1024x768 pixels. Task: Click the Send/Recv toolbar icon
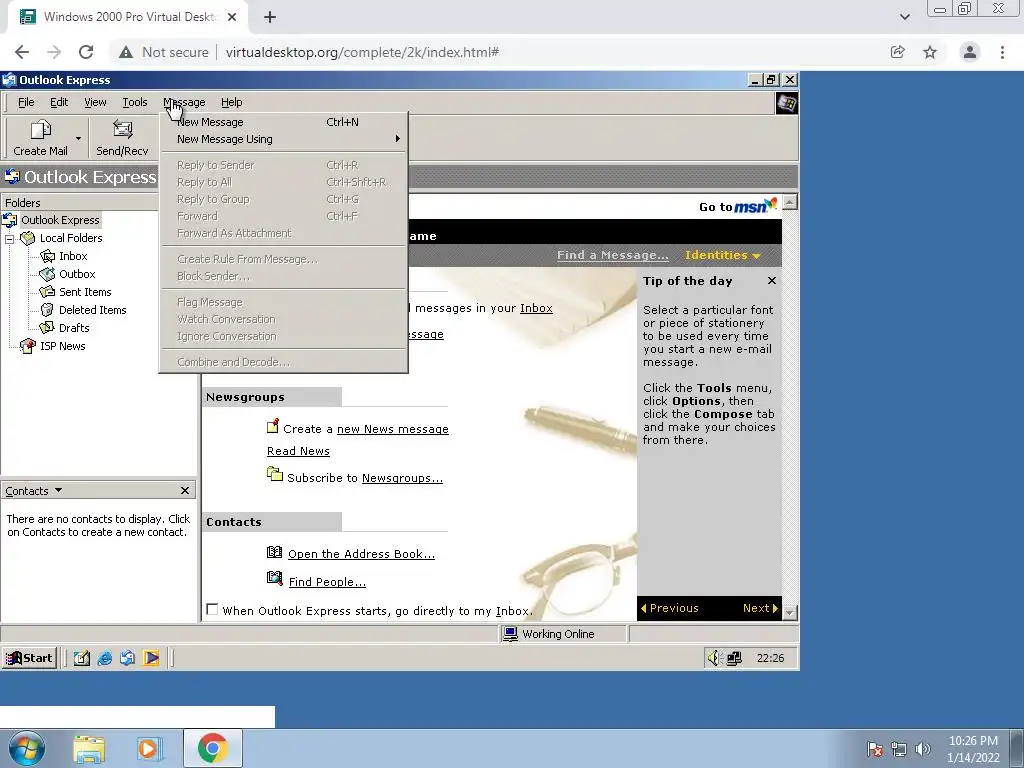click(x=122, y=129)
